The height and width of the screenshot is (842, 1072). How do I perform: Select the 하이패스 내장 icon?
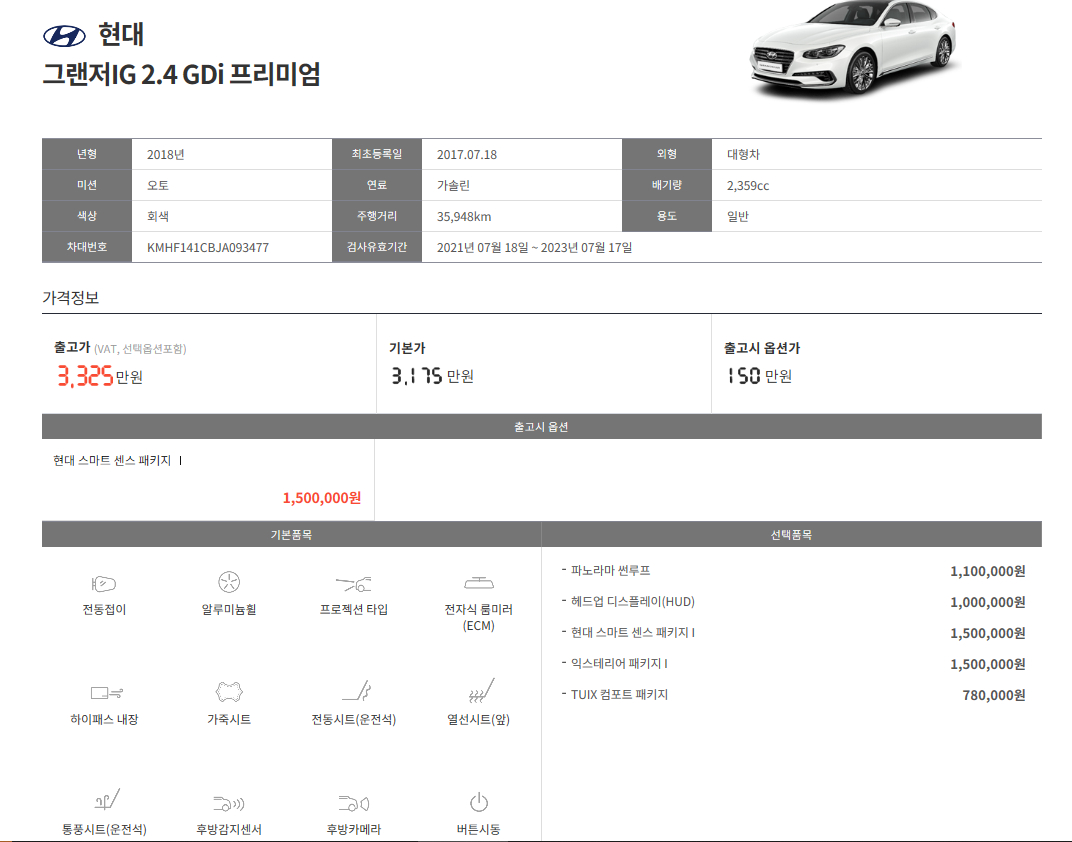click(107, 693)
